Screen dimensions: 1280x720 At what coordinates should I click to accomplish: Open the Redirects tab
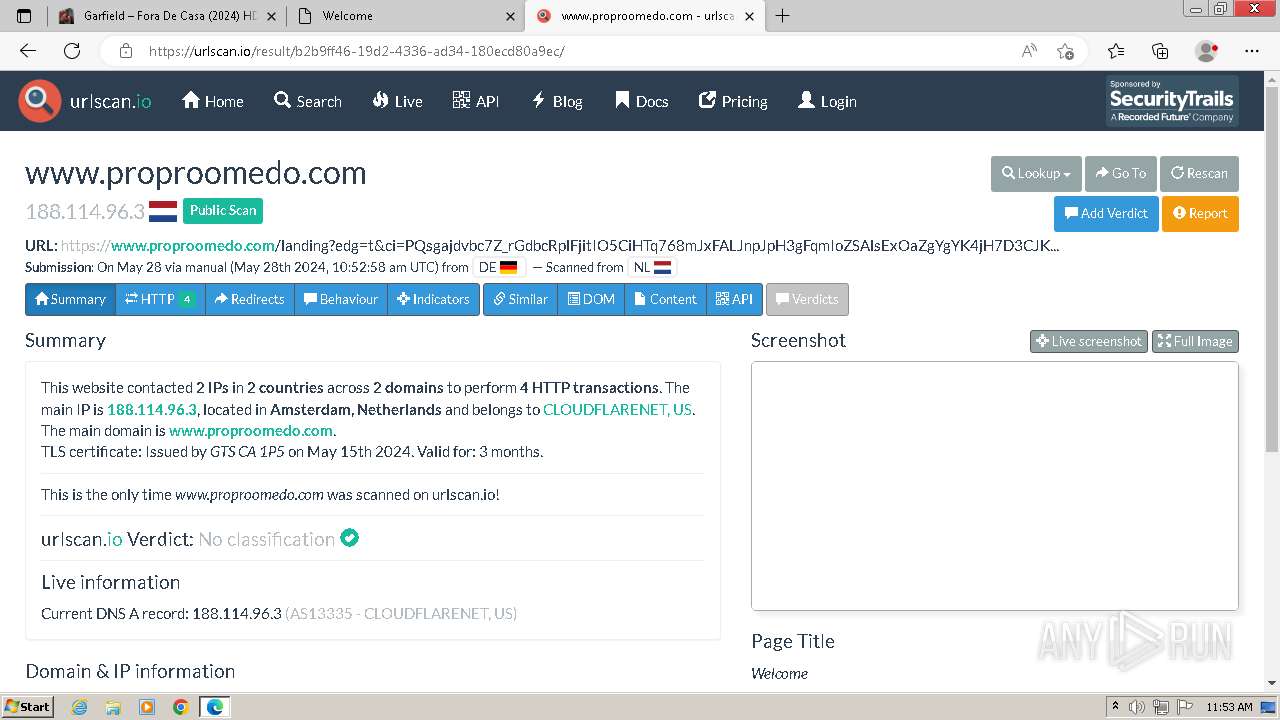tap(250, 299)
